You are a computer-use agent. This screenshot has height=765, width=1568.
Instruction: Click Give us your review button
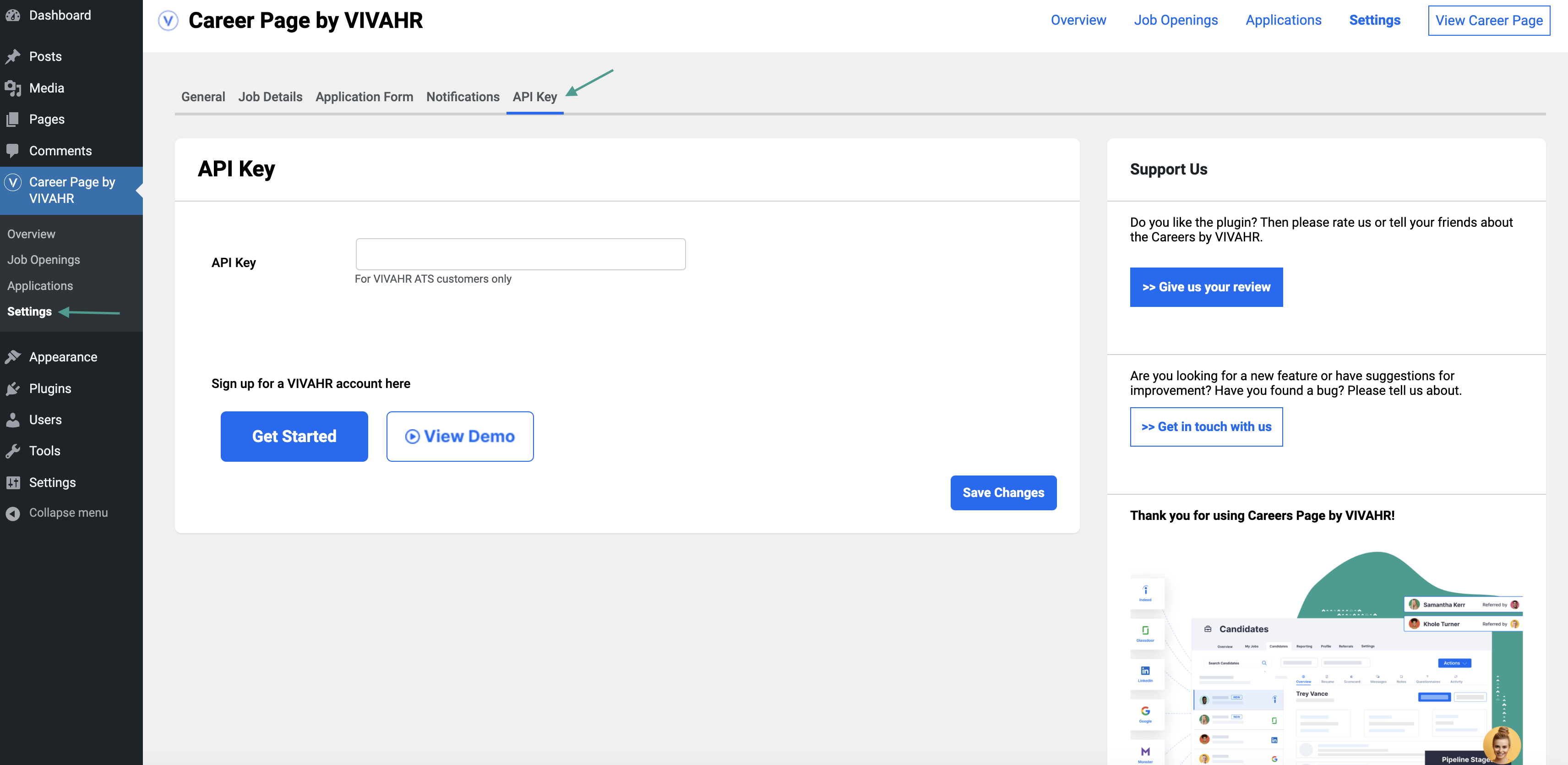click(x=1206, y=287)
